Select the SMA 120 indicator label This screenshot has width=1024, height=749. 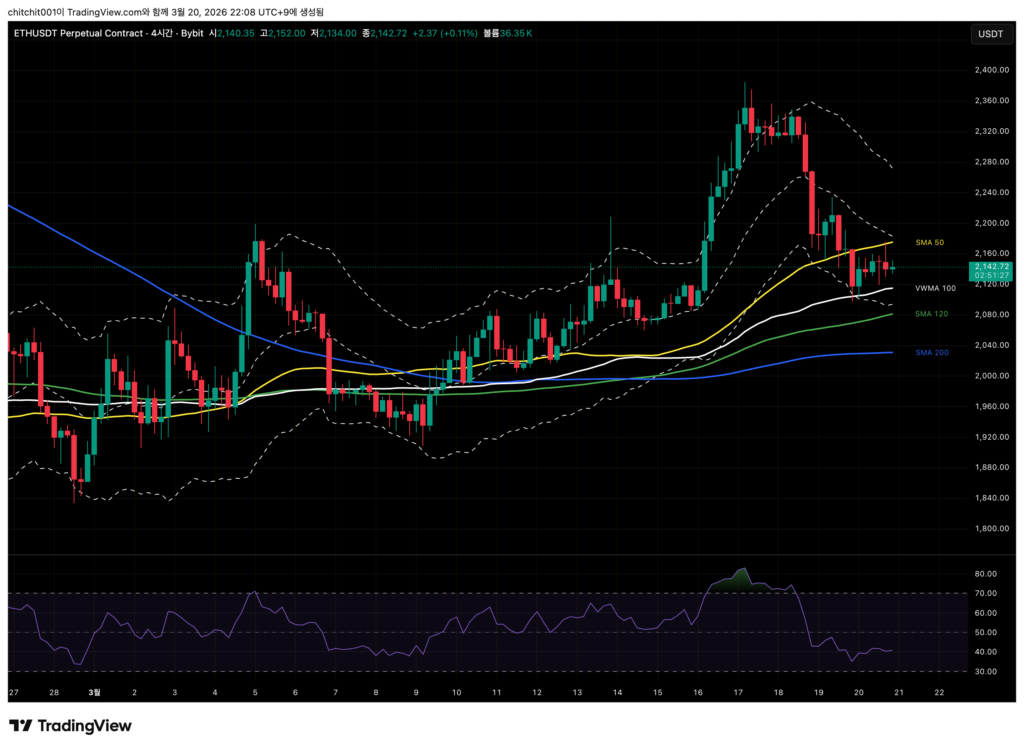click(931, 313)
